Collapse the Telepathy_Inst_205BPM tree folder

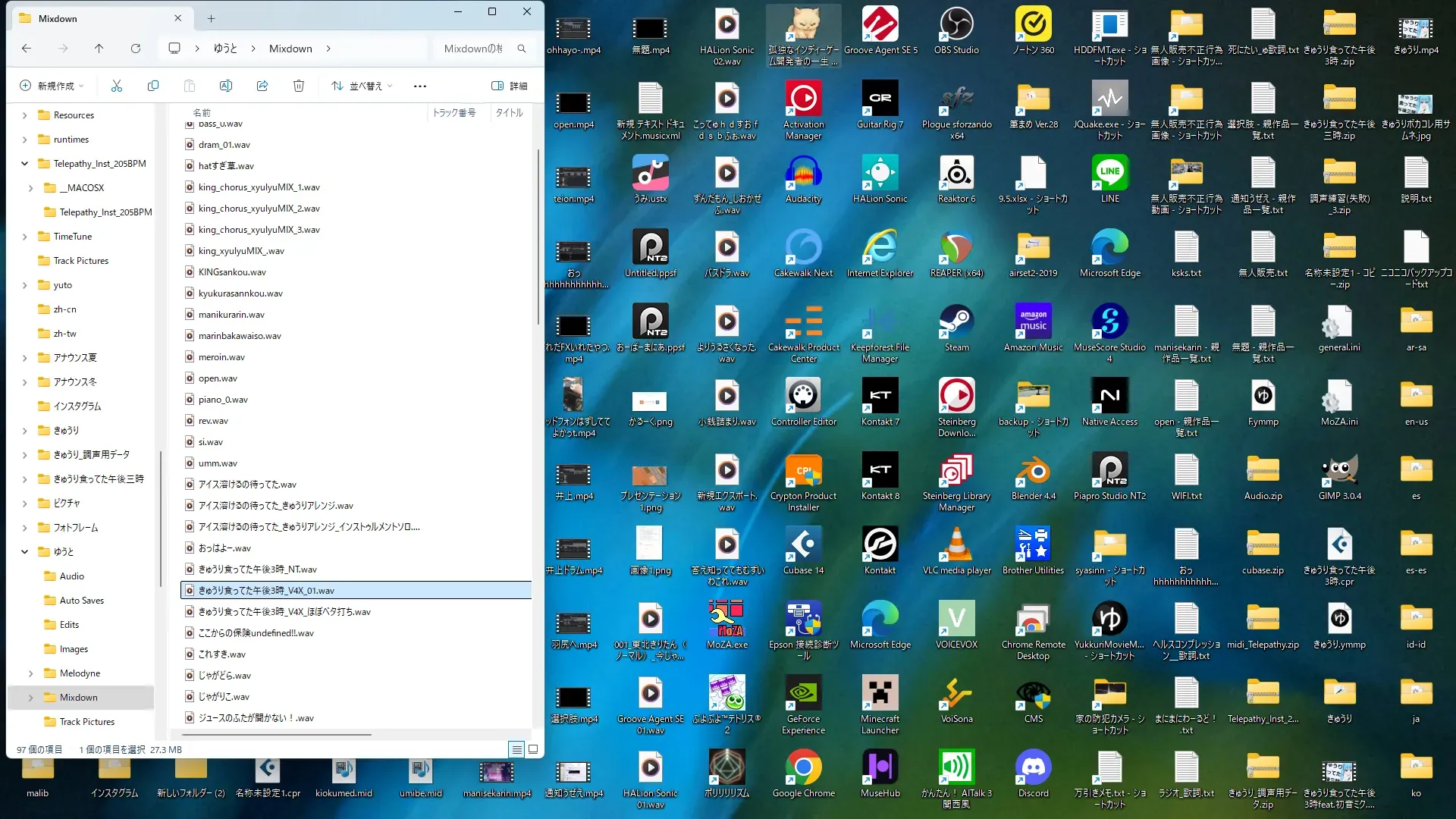[x=25, y=164]
